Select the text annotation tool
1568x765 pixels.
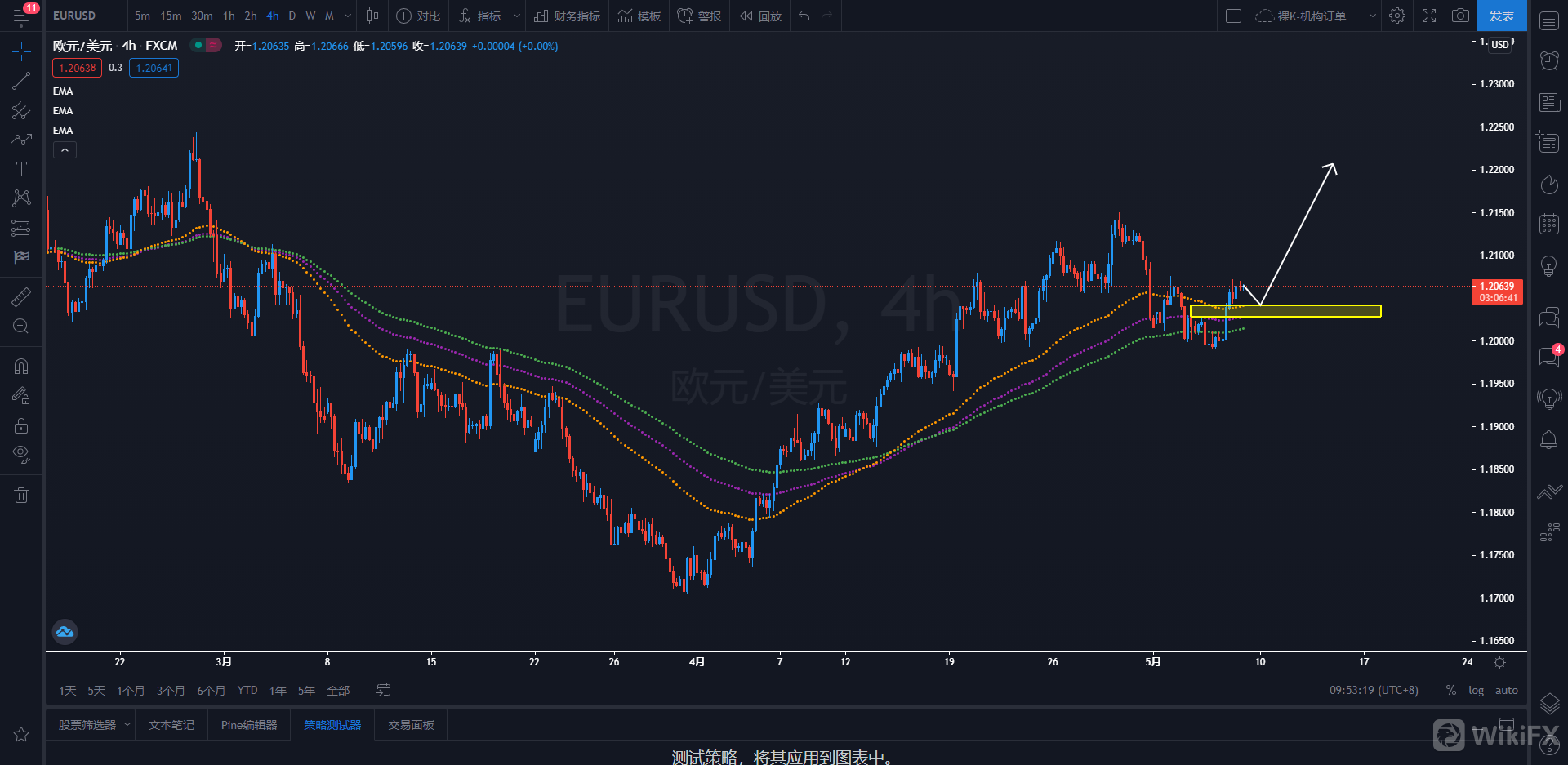pyautogui.click(x=21, y=169)
